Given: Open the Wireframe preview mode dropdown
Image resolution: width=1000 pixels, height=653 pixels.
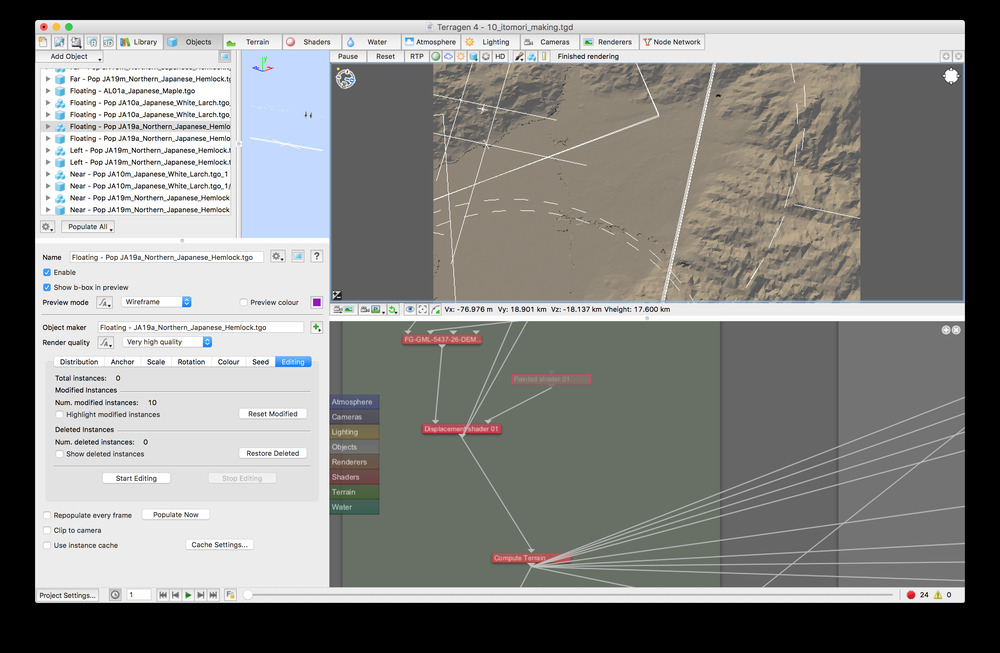Looking at the screenshot, I should tap(156, 302).
